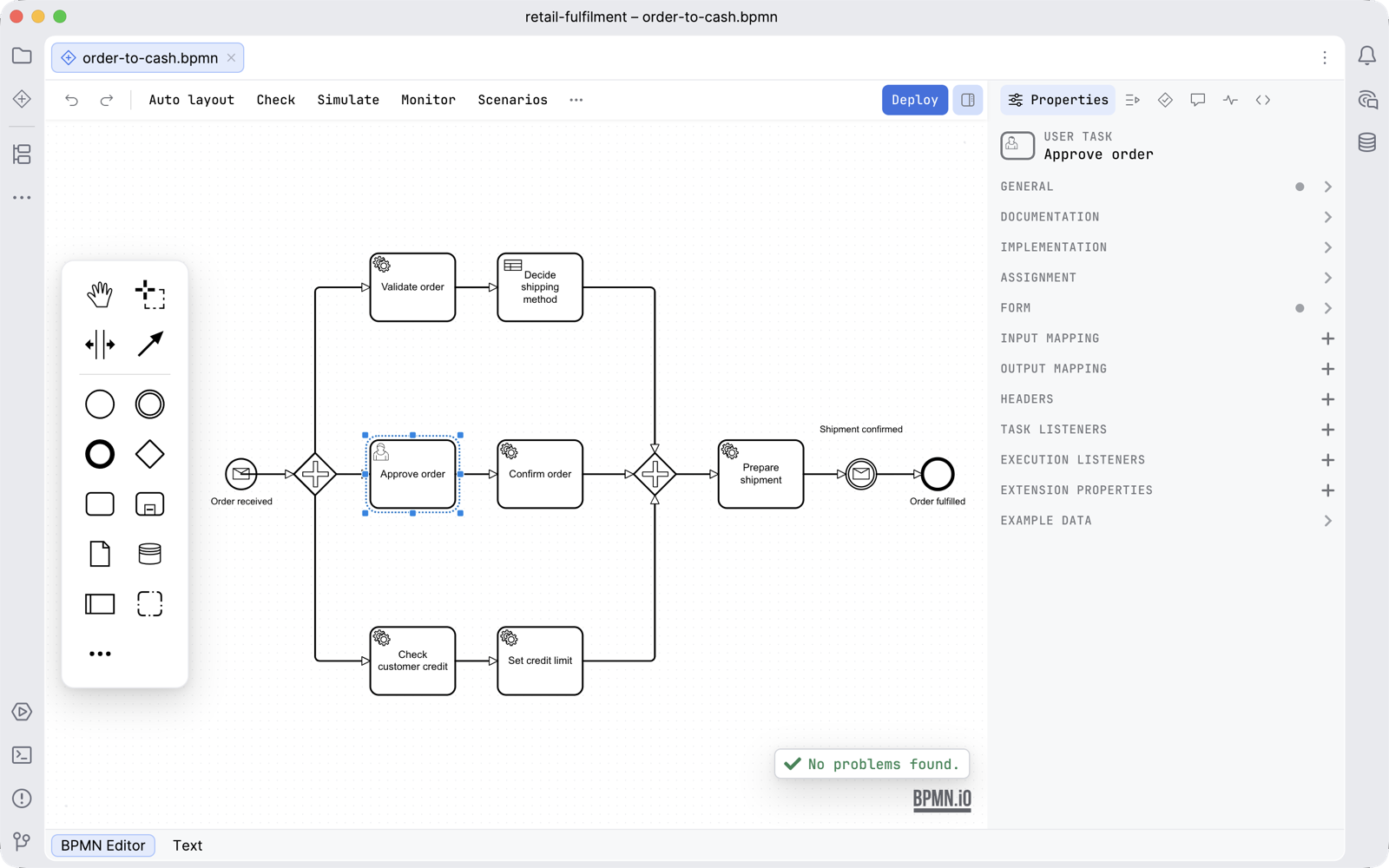
Task: Open the comments panel tab icon
Action: pos(1198,100)
